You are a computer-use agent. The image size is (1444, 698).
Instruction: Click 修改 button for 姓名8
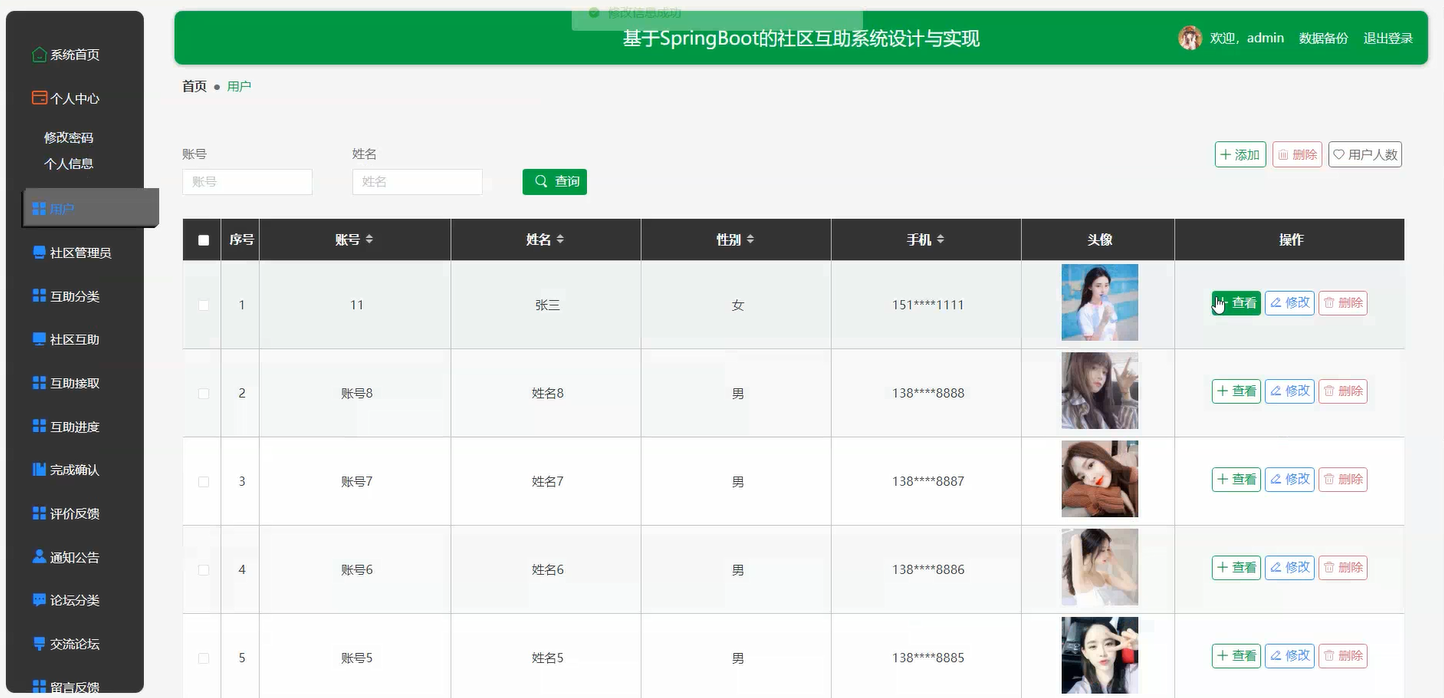click(1289, 391)
